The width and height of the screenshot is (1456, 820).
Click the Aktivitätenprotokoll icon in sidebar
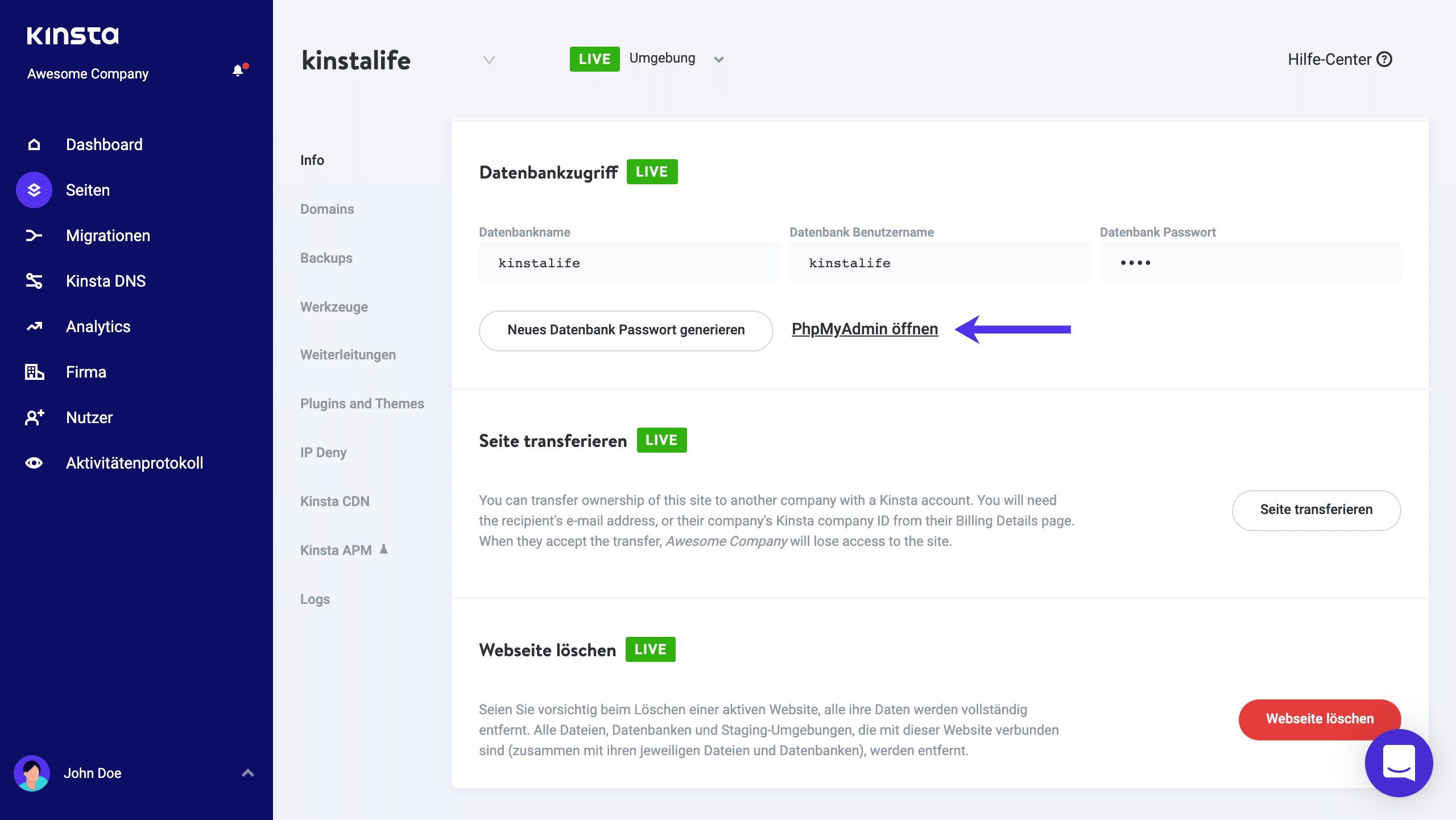click(x=34, y=462)
